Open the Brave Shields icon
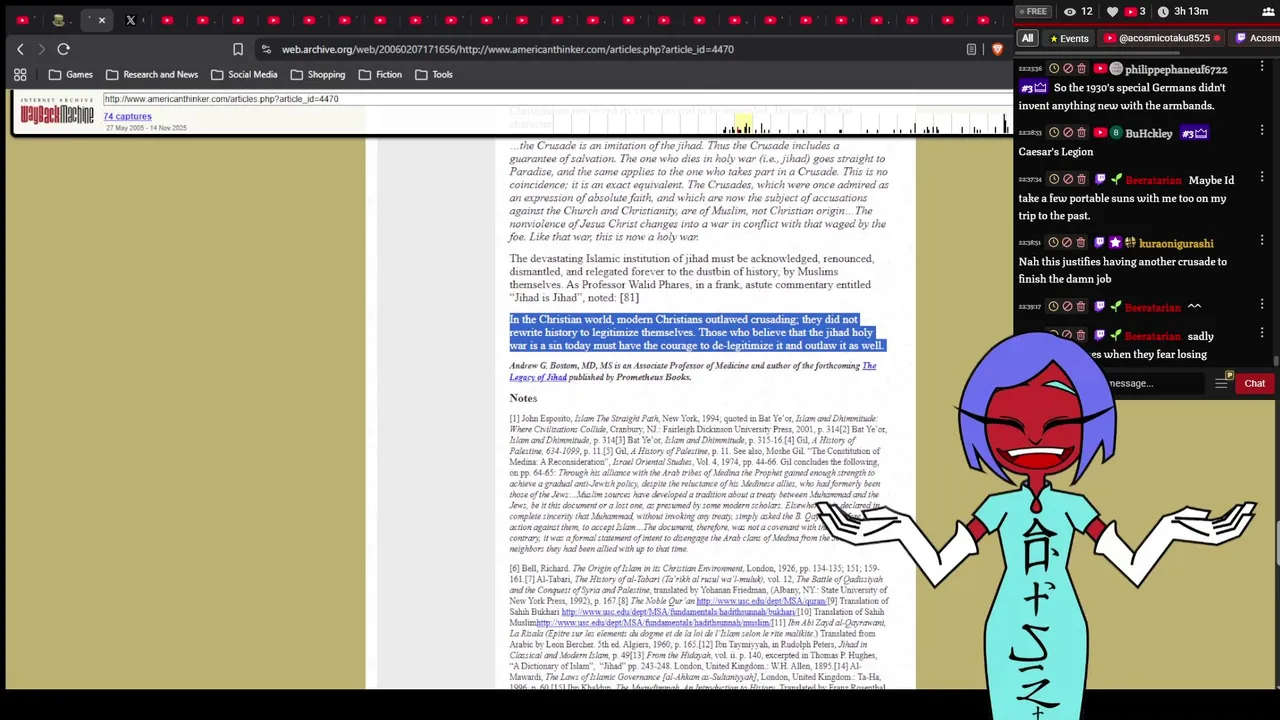 pyautogui.click(x=997, y=49)
